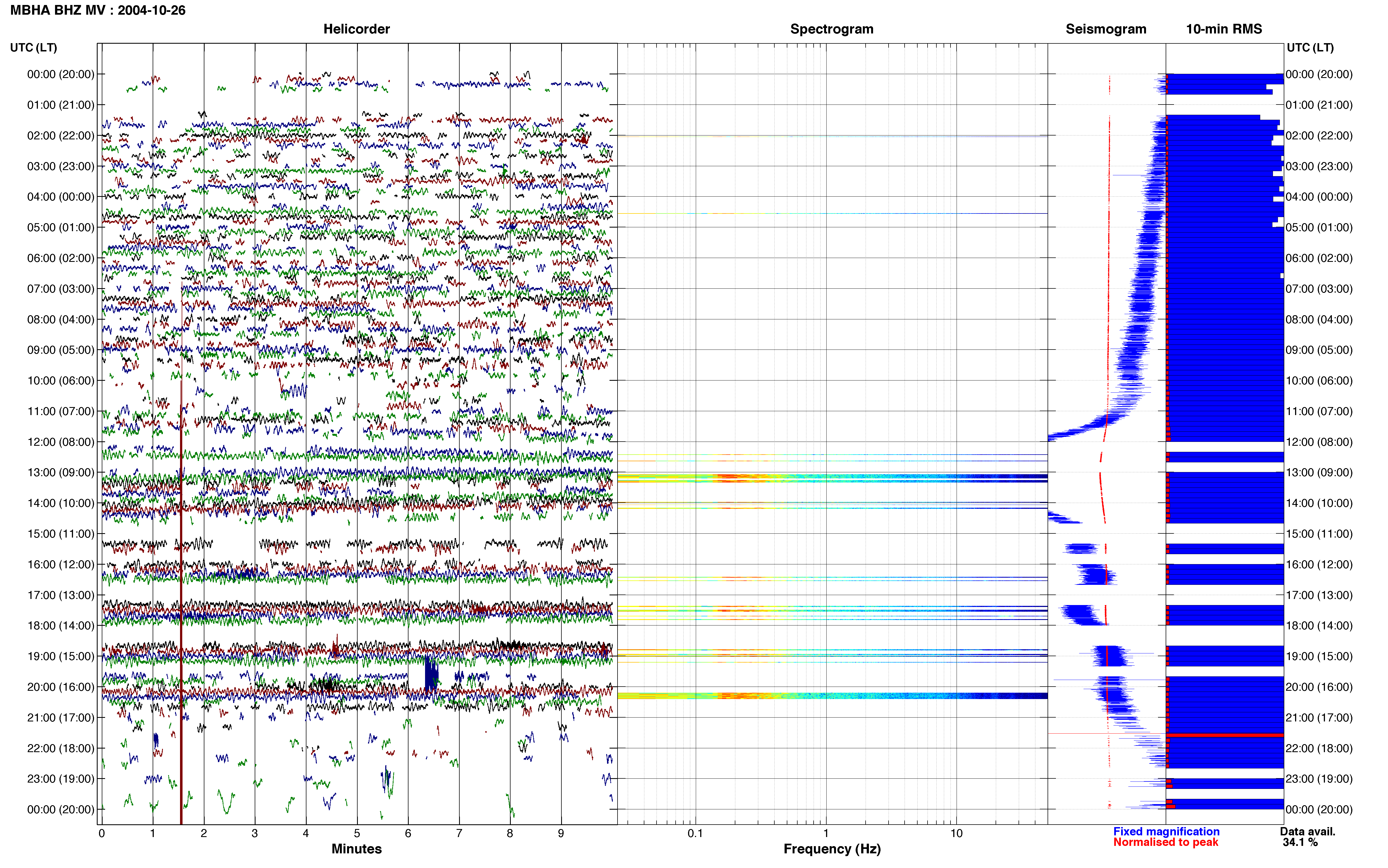Select the "34.1 %" data availability value
This screenshot has width=1388, height=868.
1300,842
